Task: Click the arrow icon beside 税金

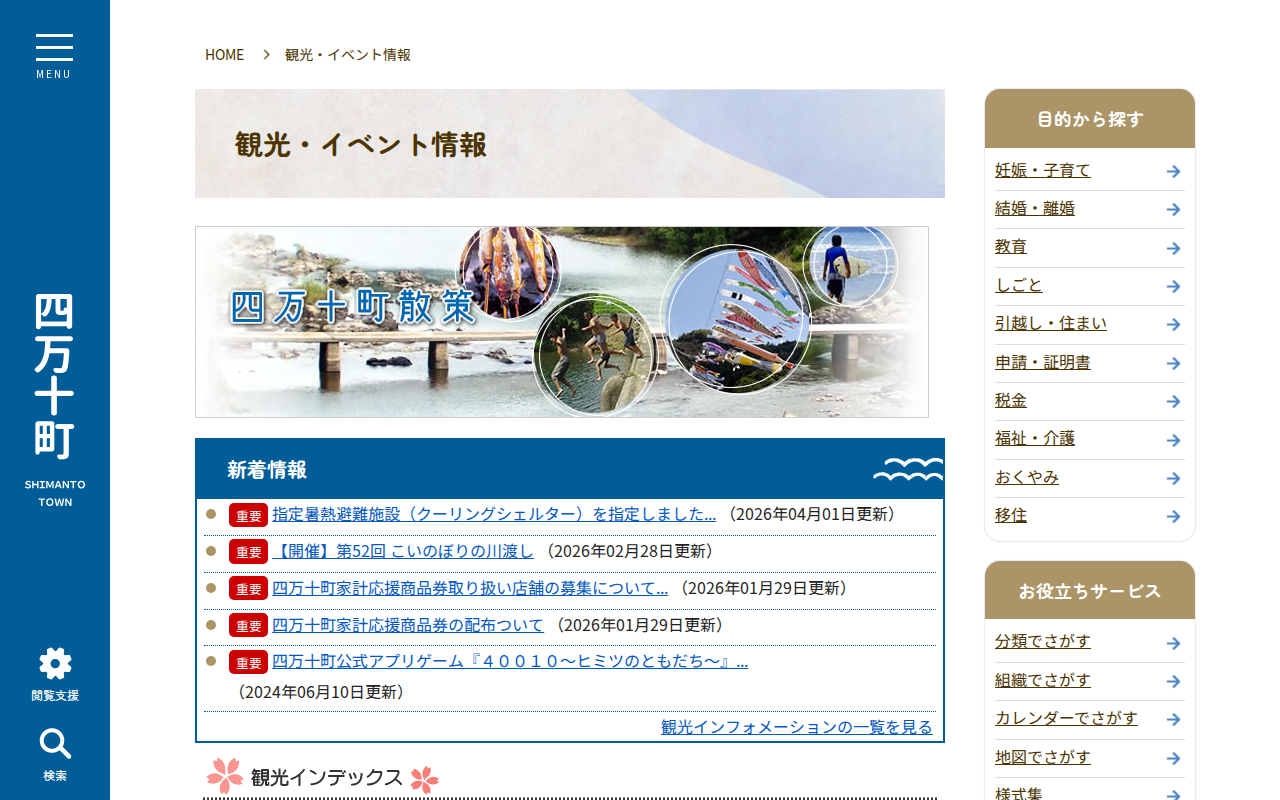Action: tap(1171, 401)
